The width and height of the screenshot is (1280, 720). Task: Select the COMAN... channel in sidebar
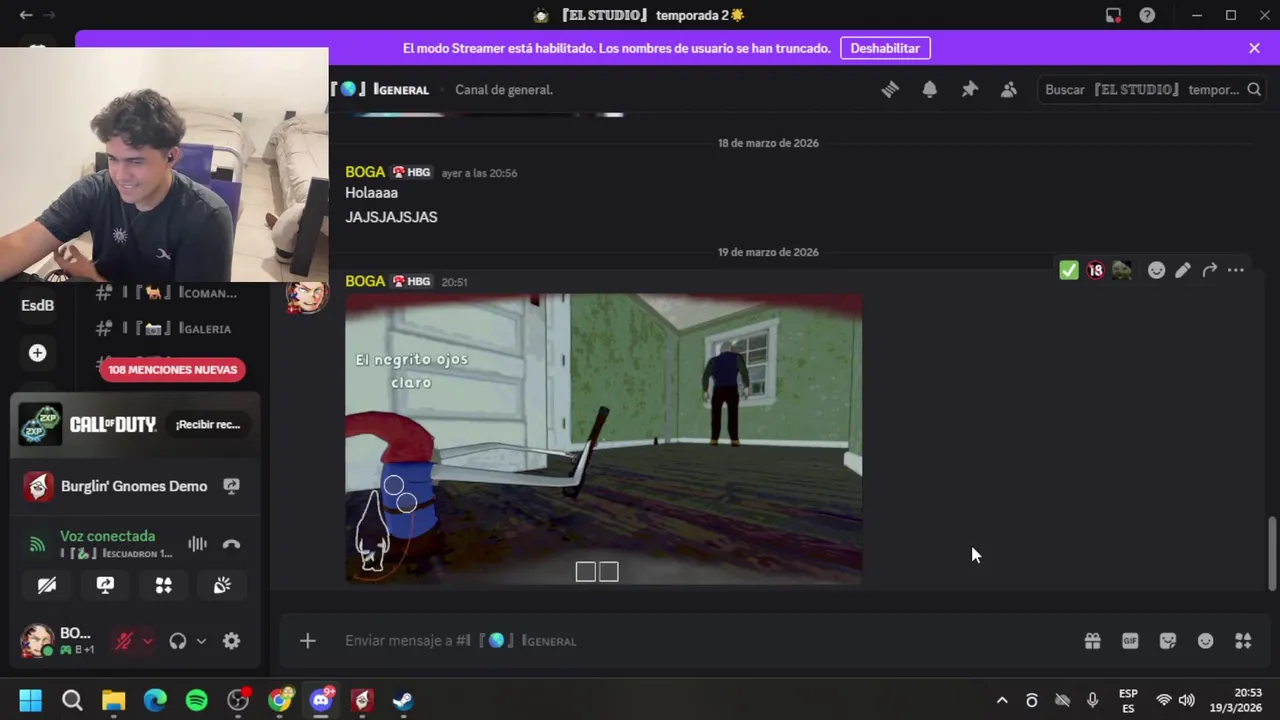(x=172, y=293)
